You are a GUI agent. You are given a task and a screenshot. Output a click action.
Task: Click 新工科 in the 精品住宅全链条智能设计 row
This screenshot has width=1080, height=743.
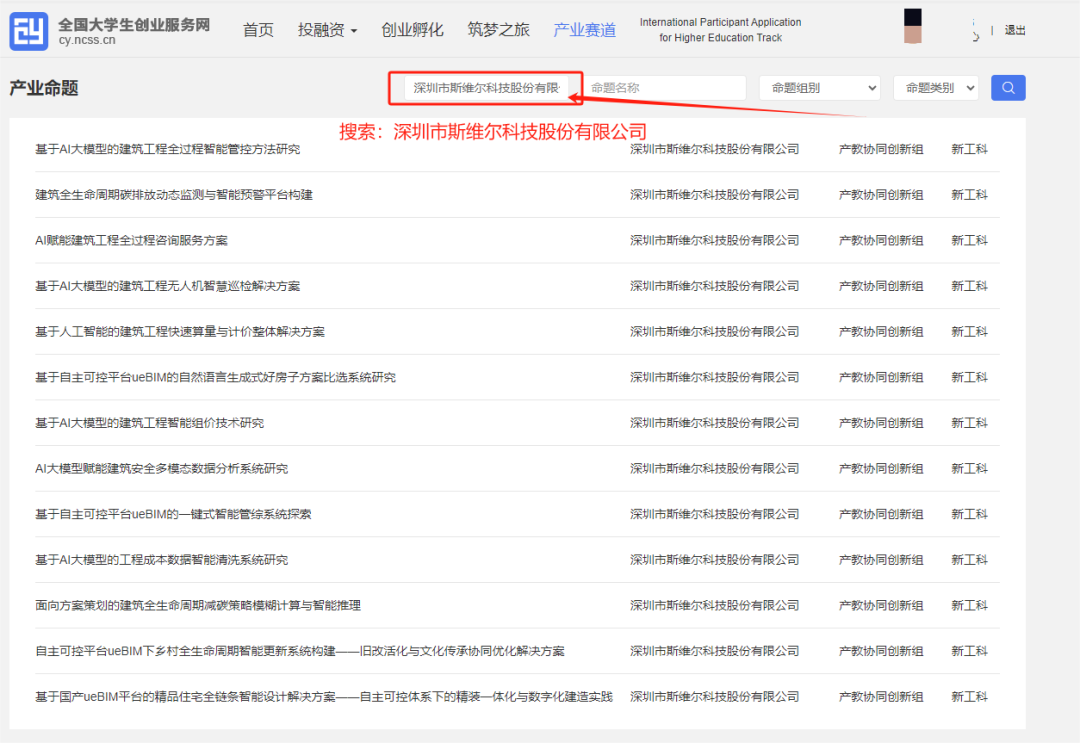pyautogui.click(x=969, y=697)
